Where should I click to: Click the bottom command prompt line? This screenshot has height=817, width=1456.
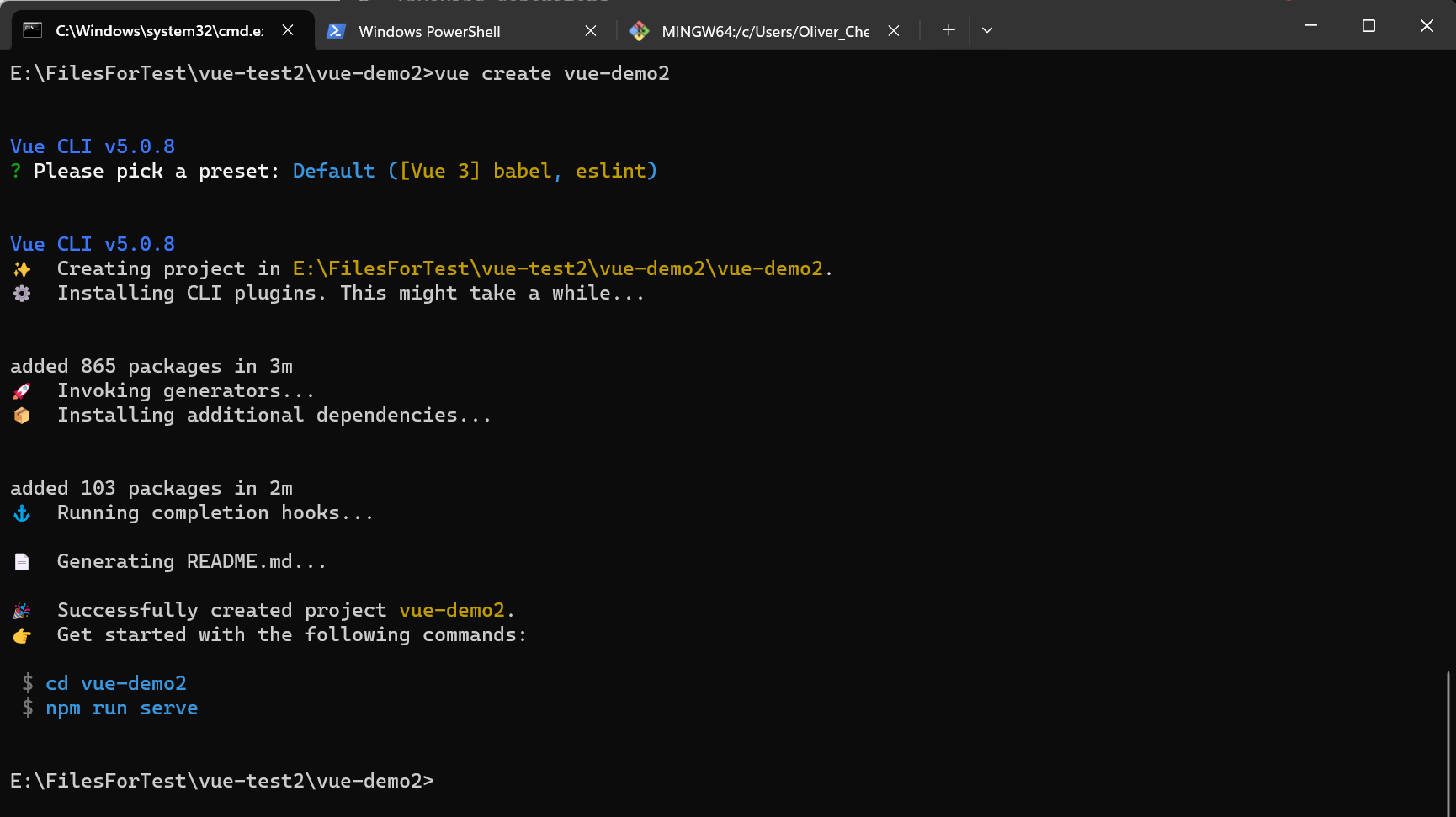pos(222,781)
